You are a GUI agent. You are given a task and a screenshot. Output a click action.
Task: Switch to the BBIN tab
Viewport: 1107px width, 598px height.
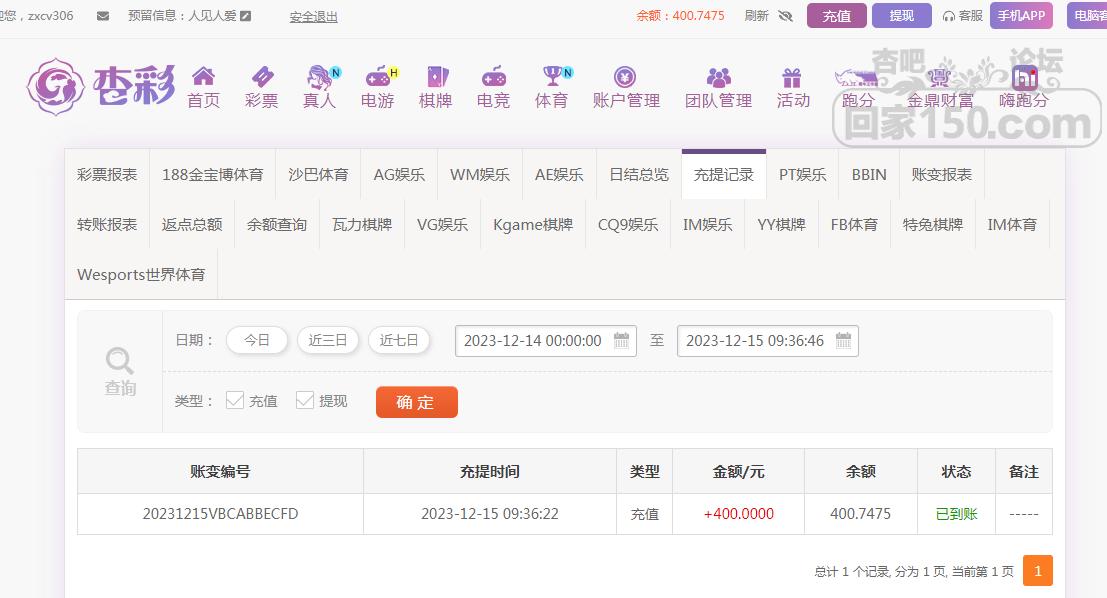tap(869, 174)
